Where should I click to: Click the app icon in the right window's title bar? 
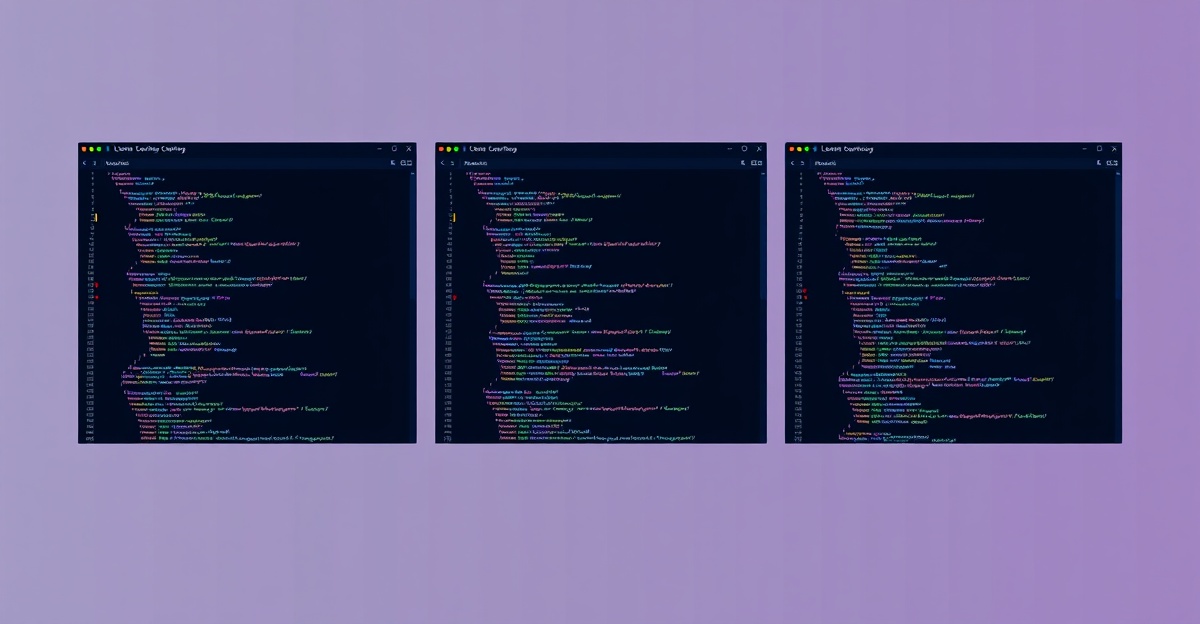[x=815, y=148]
